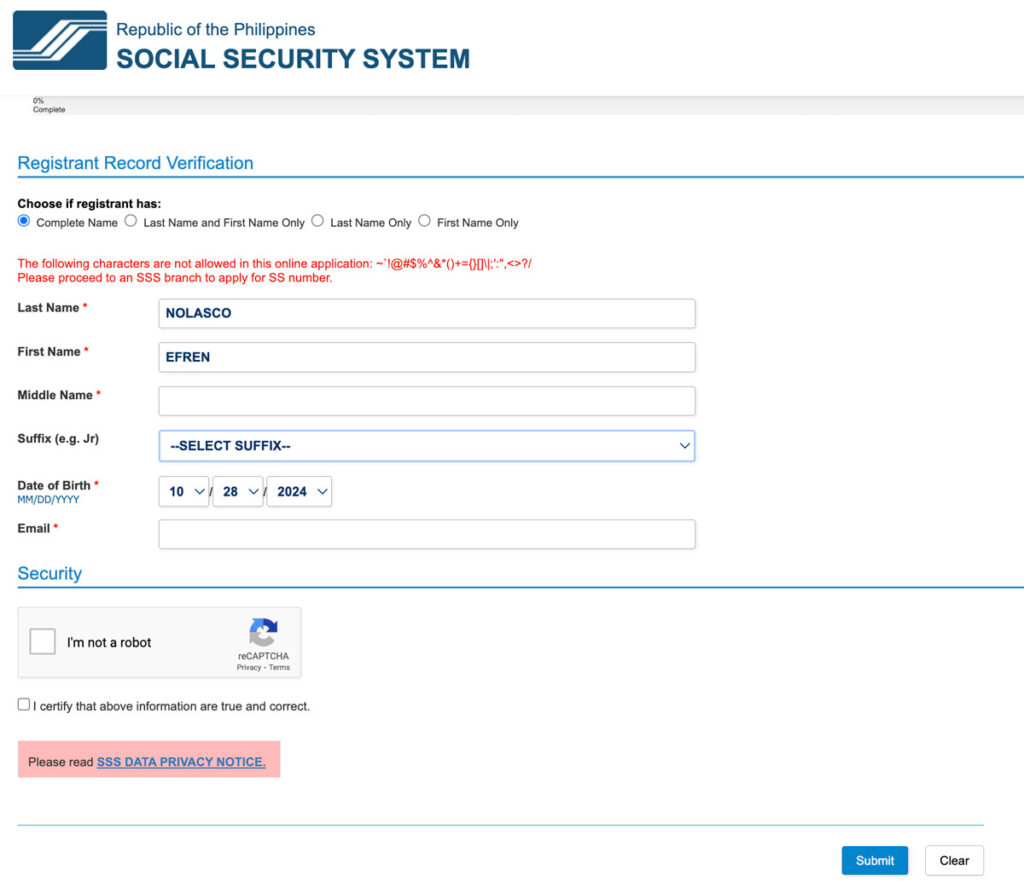Viewport: 1024px width, 881px height.
Task: Click inside the Email field
Action: click(x=427, y=534)
